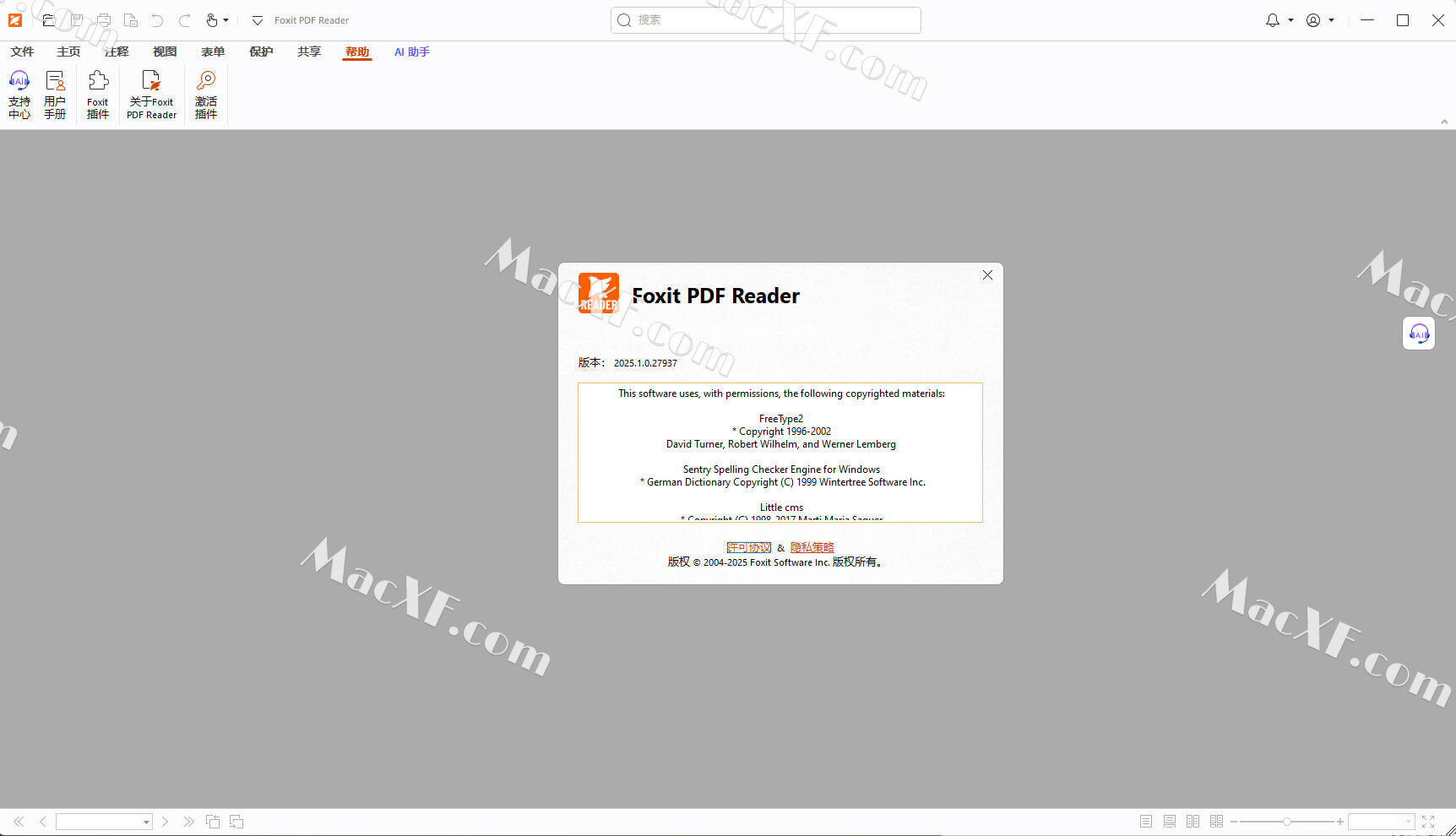Select the Hand tool icon
Image resolution: width=1456 pixels, height=836 pixels.
(x=212, y=20)
